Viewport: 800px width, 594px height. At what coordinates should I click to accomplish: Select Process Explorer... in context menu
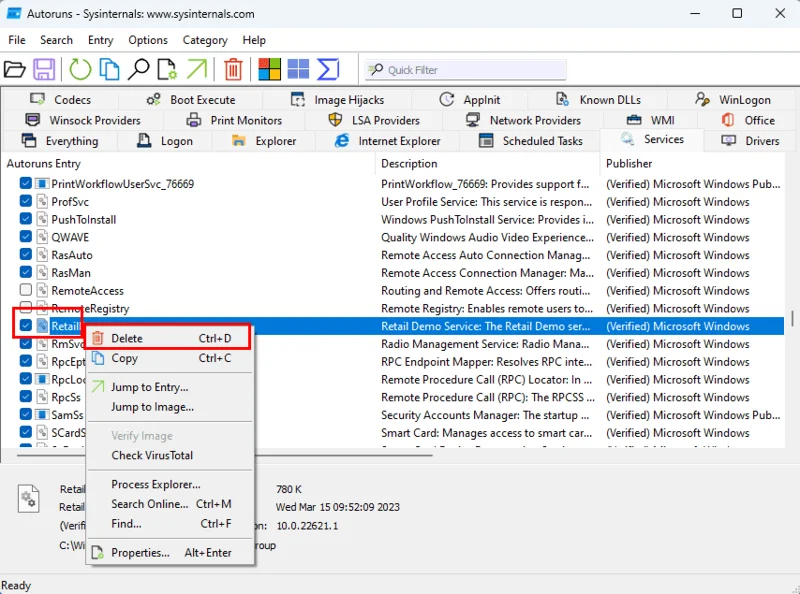pyautogui.click(x=170, y=484)
